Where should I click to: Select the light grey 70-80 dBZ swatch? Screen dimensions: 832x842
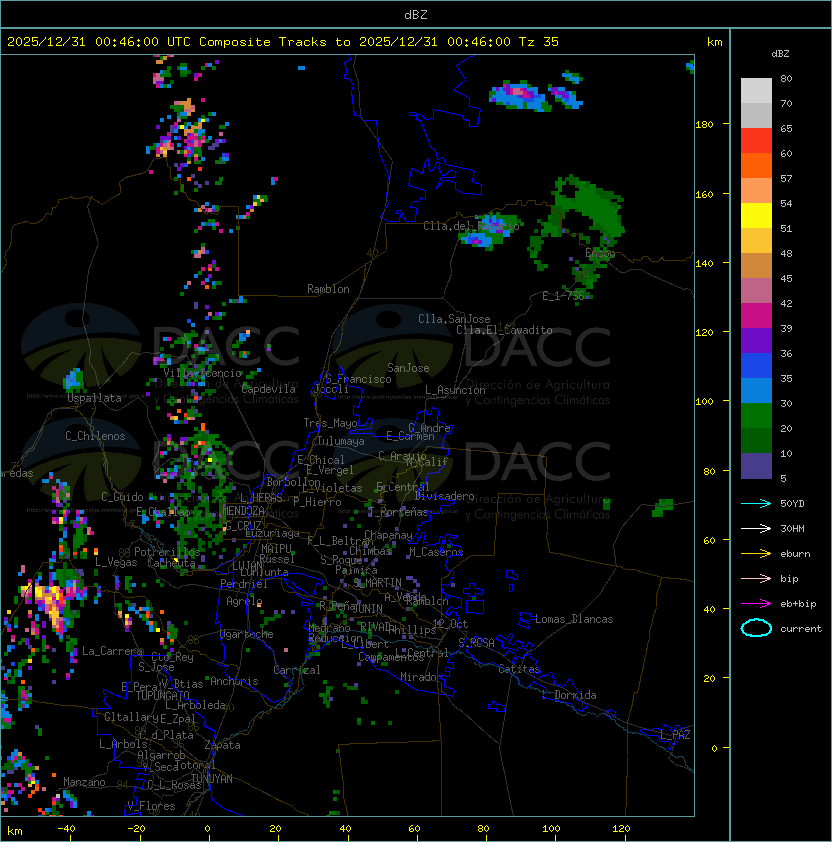pos(756,90)
